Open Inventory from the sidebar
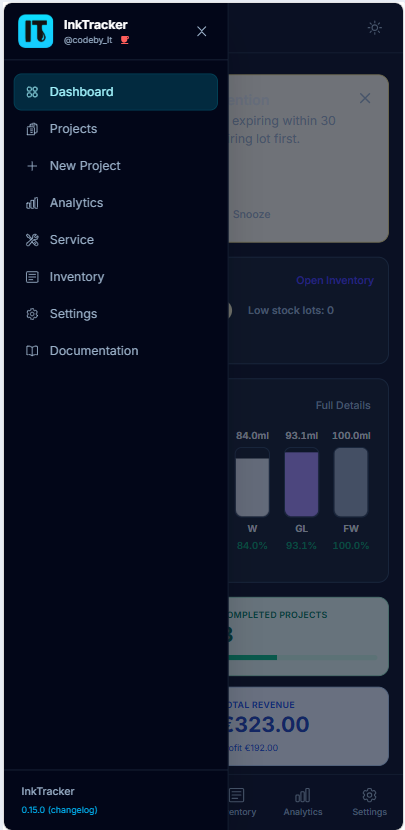Screen dimensions: 405x830 115,277
